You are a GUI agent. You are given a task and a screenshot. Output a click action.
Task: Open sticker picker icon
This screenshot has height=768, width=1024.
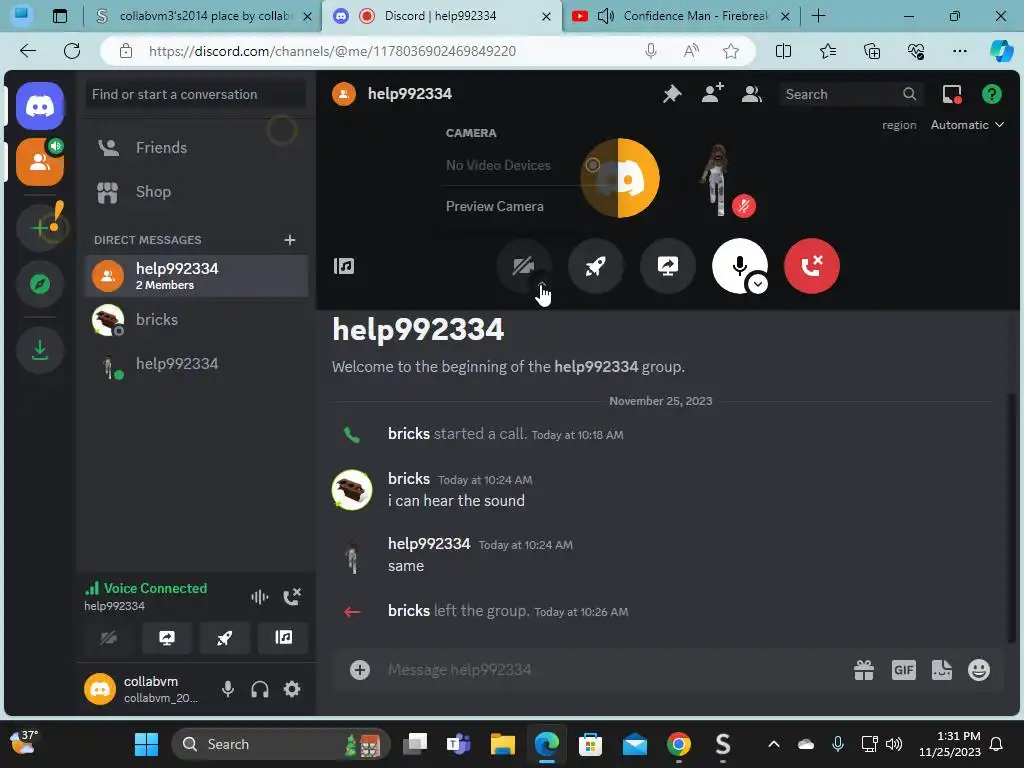pyautogui.click(x=942, y=670)
